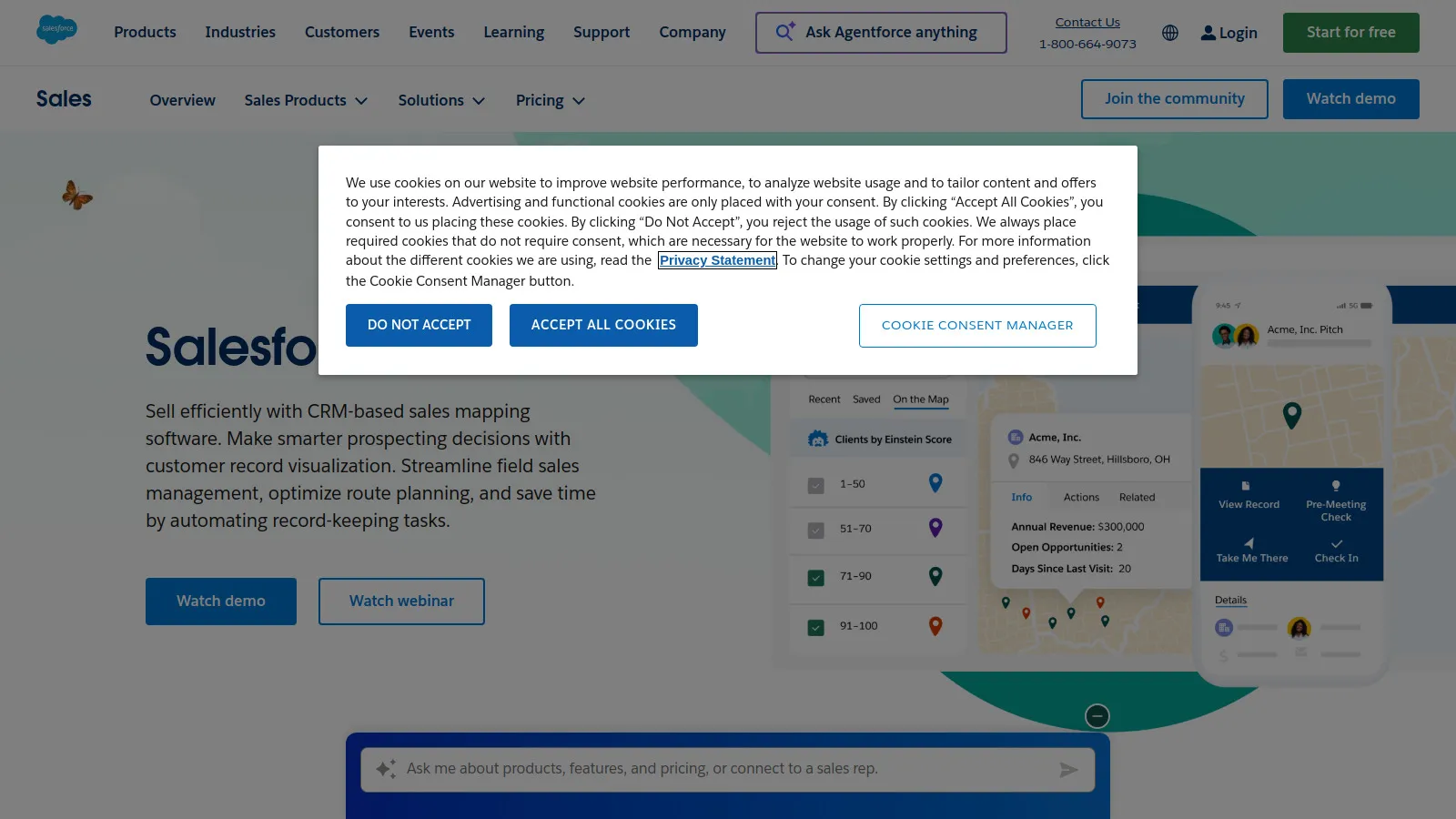Open the Pricing dropdown
1456x819 pixels.
tap(550, 100)
